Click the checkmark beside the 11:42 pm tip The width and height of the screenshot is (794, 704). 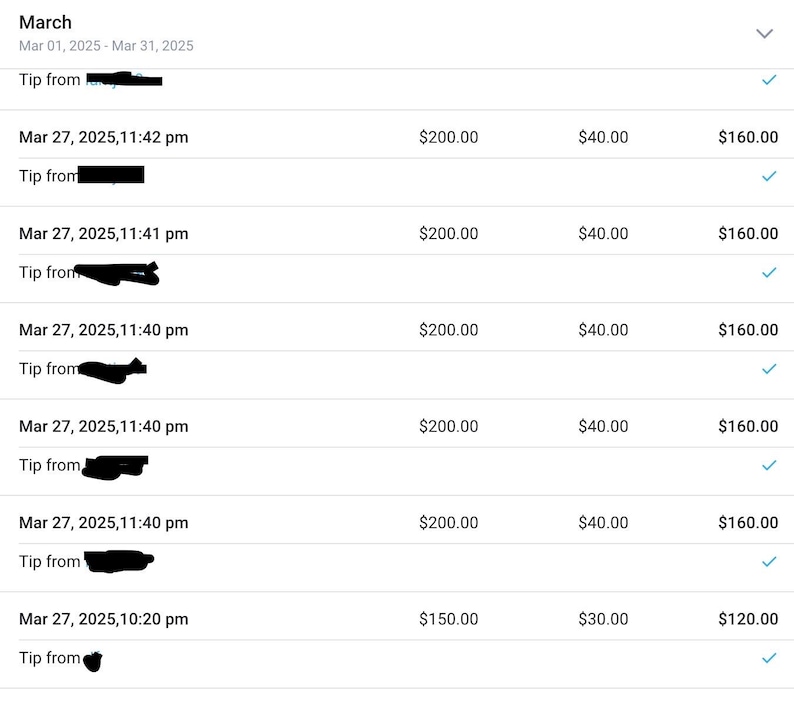tap(769, 176)
